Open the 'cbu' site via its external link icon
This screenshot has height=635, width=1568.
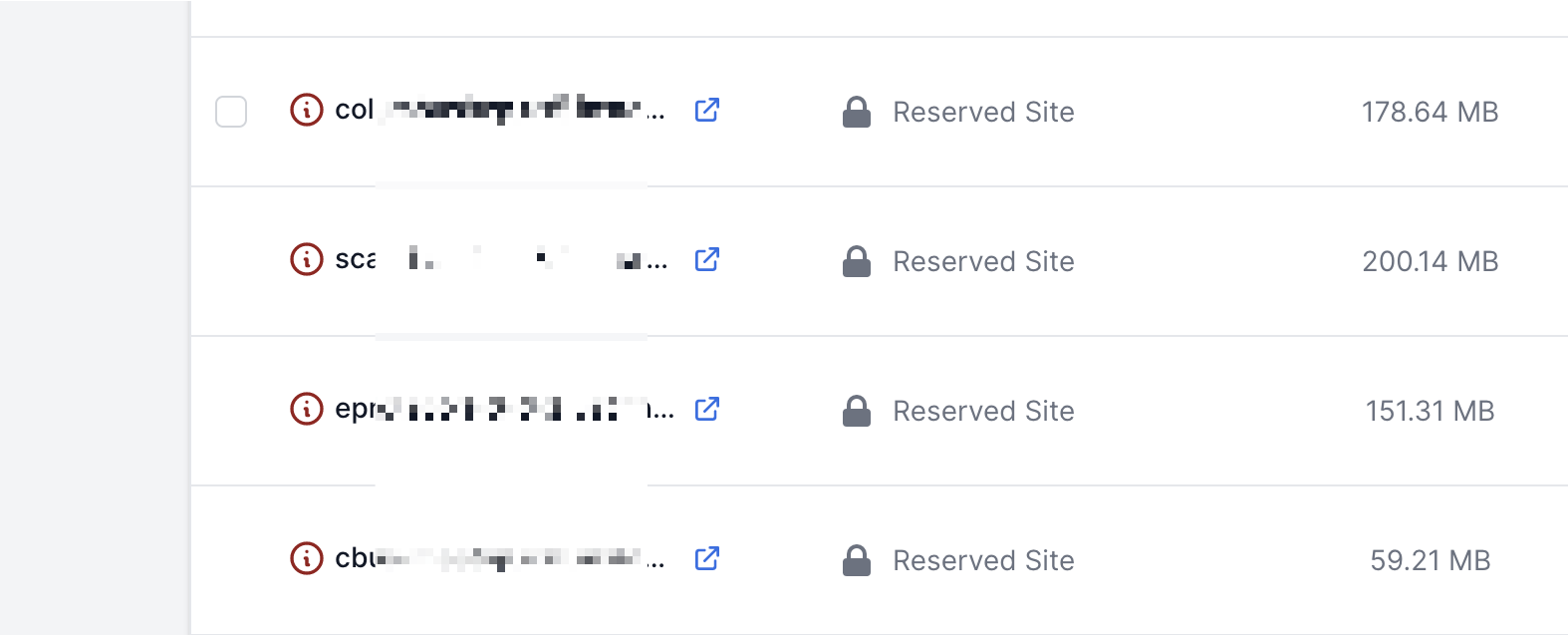point(707,558)
